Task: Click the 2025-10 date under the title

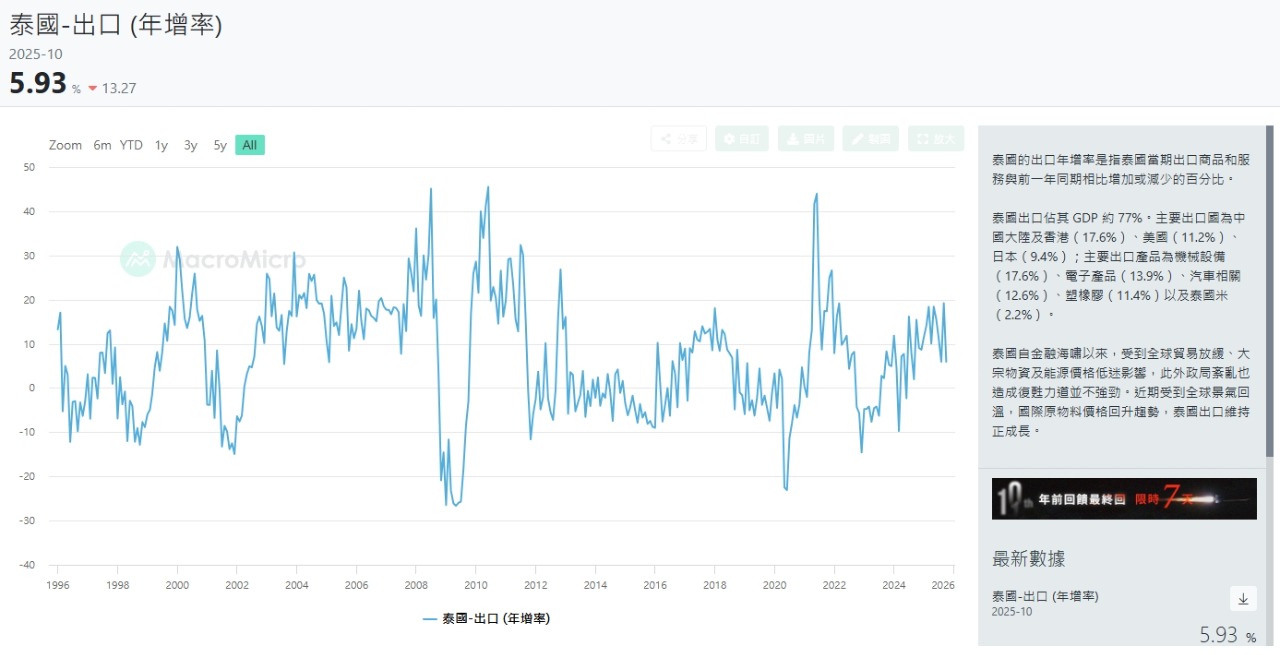Action: point(36,54)
